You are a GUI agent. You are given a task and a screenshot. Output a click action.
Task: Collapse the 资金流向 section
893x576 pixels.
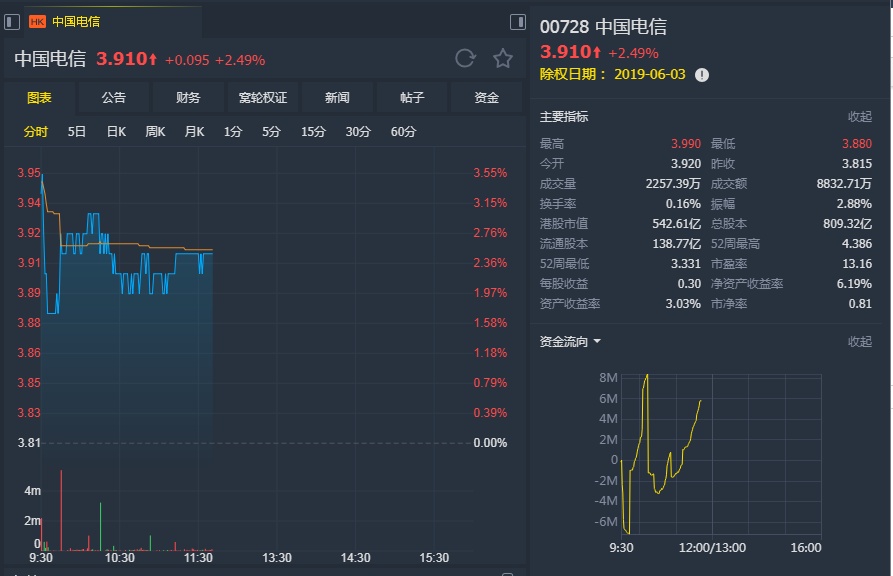859,342
